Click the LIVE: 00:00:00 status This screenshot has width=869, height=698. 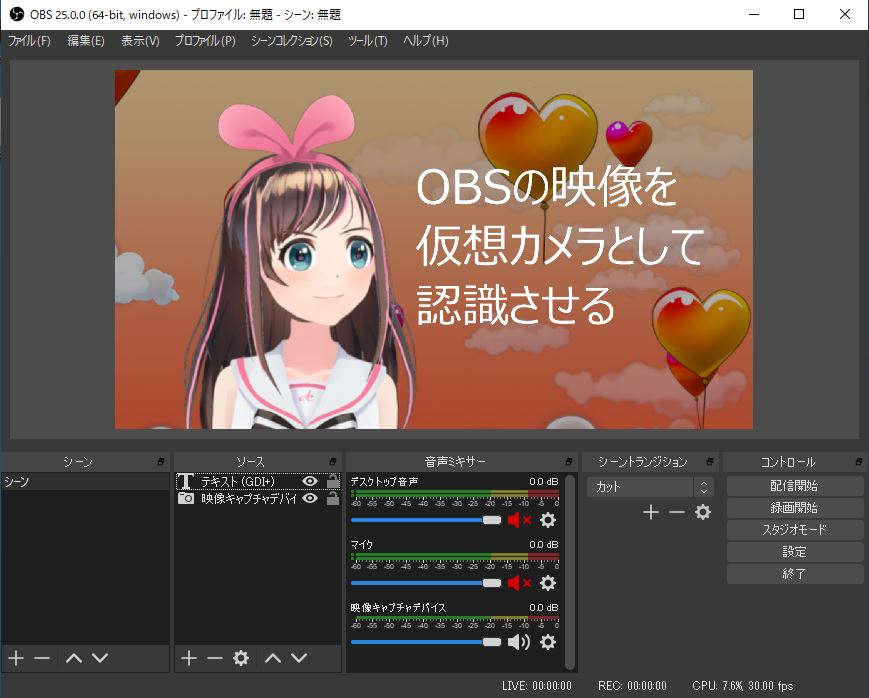click(536, 686)
